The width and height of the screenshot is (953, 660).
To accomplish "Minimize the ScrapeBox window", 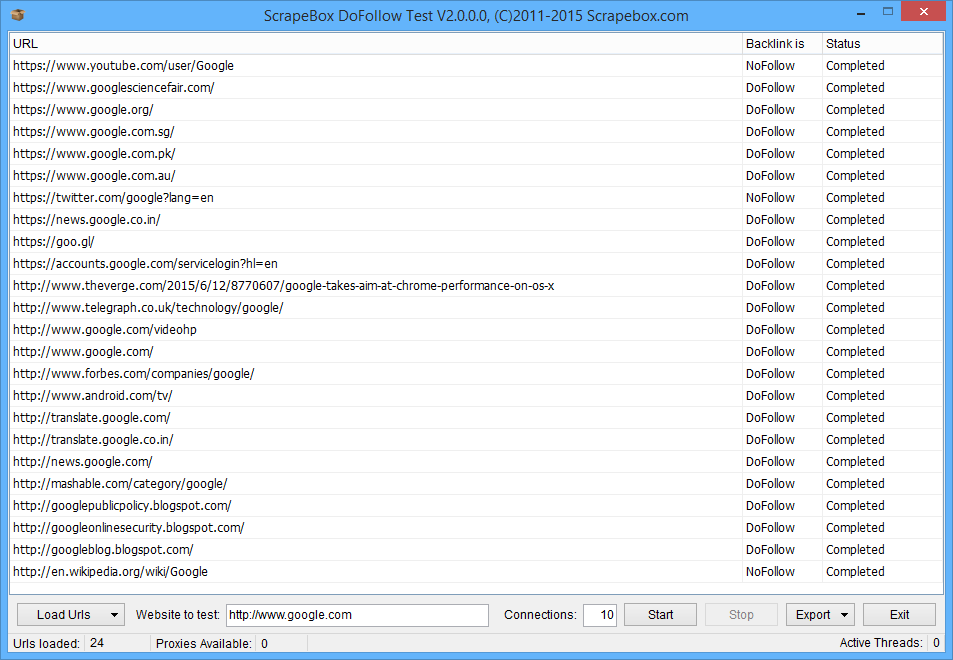I will [859, 14].
